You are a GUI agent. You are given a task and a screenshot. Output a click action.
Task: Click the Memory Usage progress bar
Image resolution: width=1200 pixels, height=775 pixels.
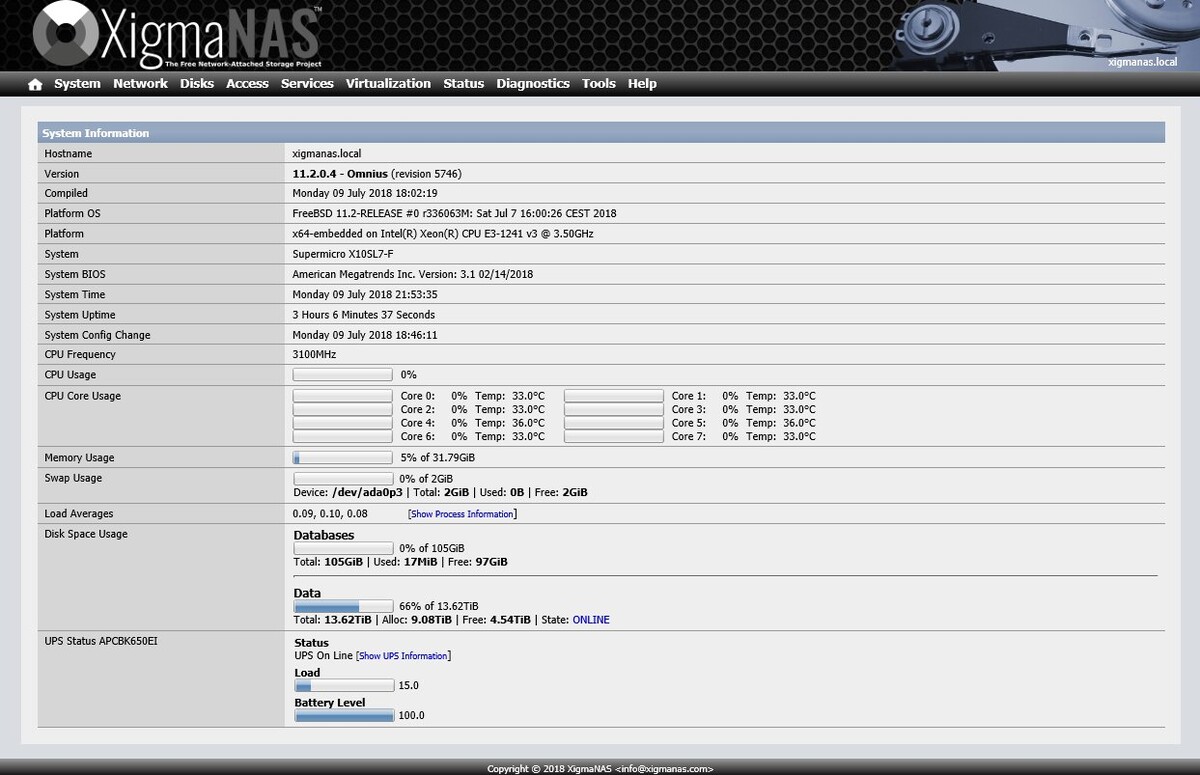pyautogui.click(x=343, y=458)
